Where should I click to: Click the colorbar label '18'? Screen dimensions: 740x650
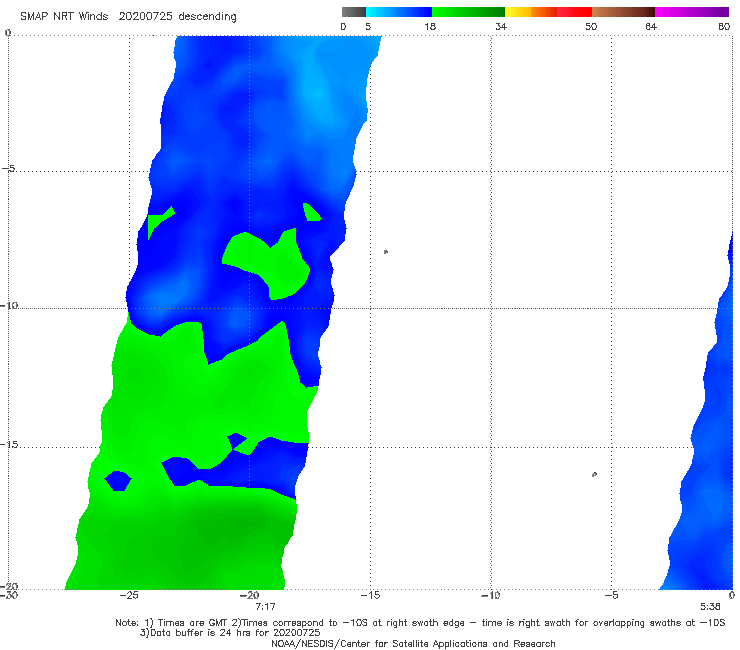430,26
